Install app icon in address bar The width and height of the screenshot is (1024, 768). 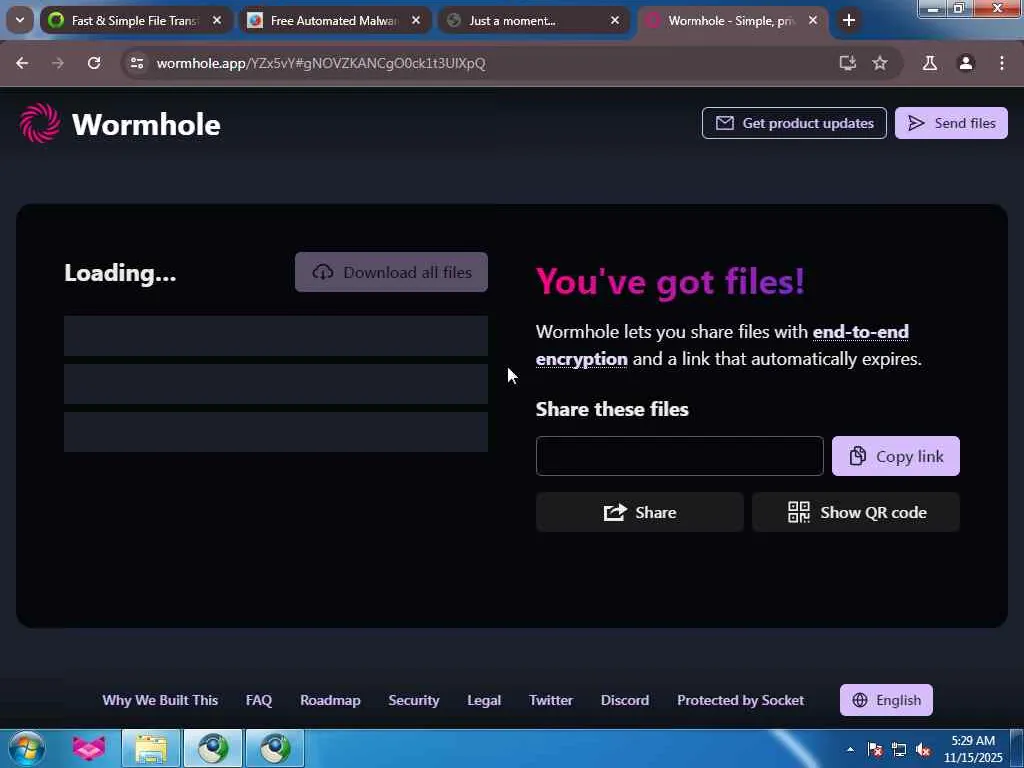click(x=847, y=63)
